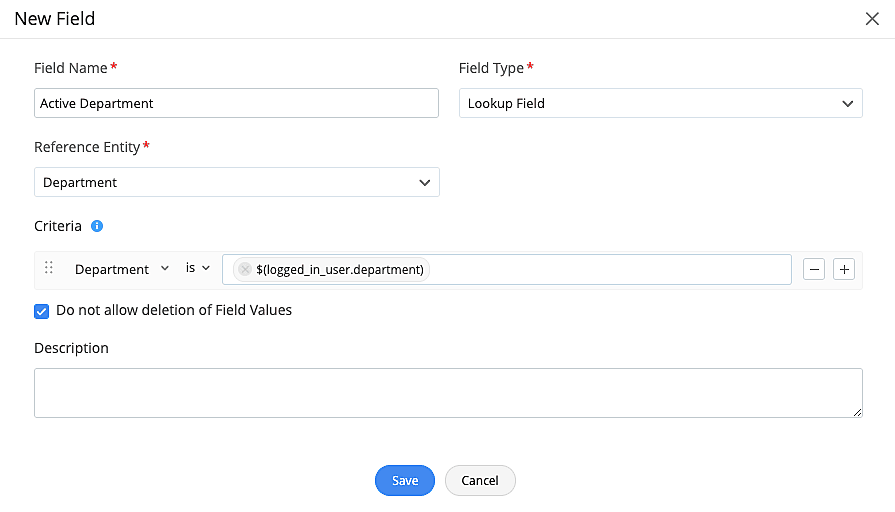Change the 'is' operator dropdown
895x512 pixels.
(198, 268)
